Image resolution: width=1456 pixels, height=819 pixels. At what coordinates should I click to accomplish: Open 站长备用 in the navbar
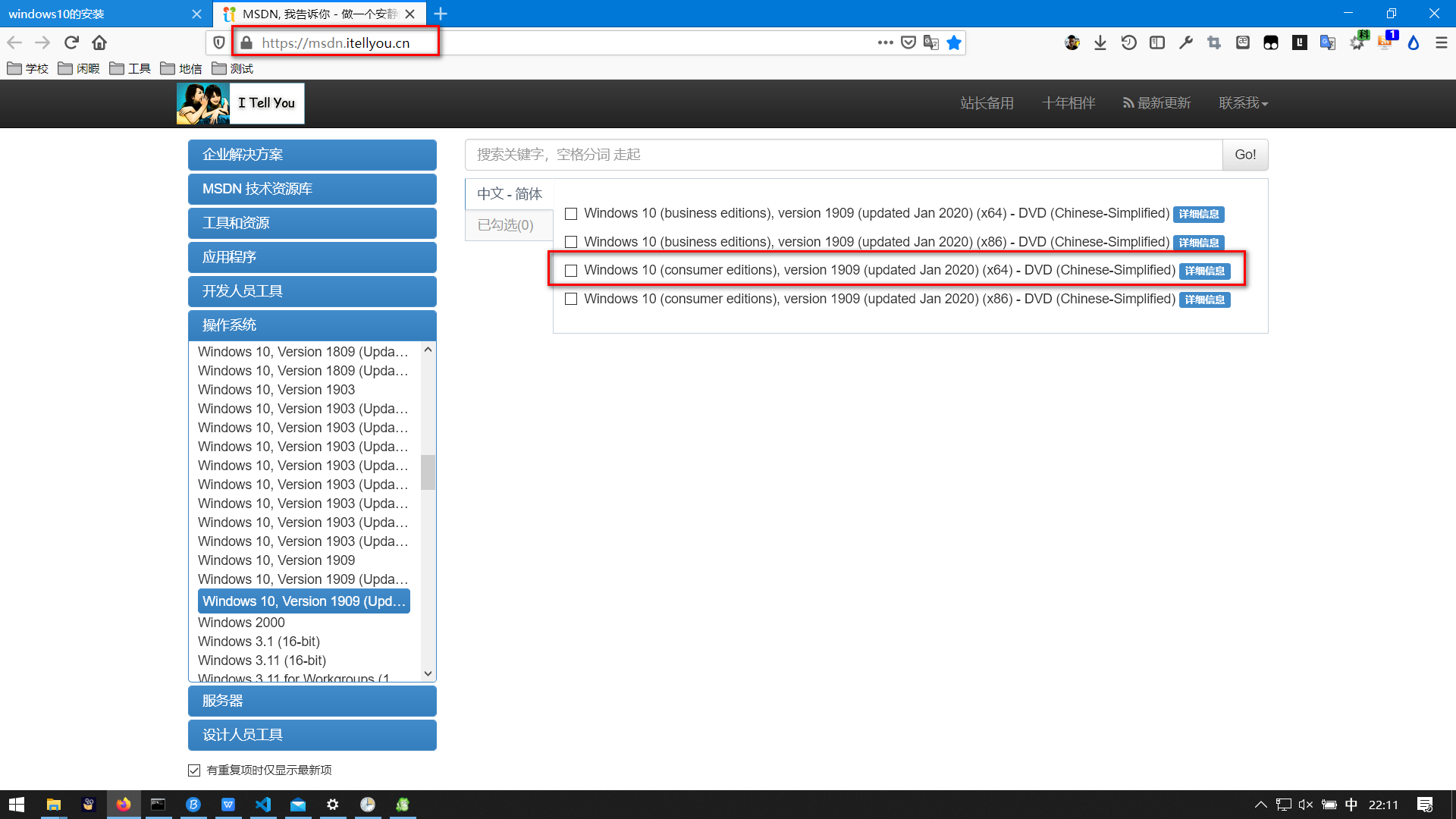(x=987, y=103)
